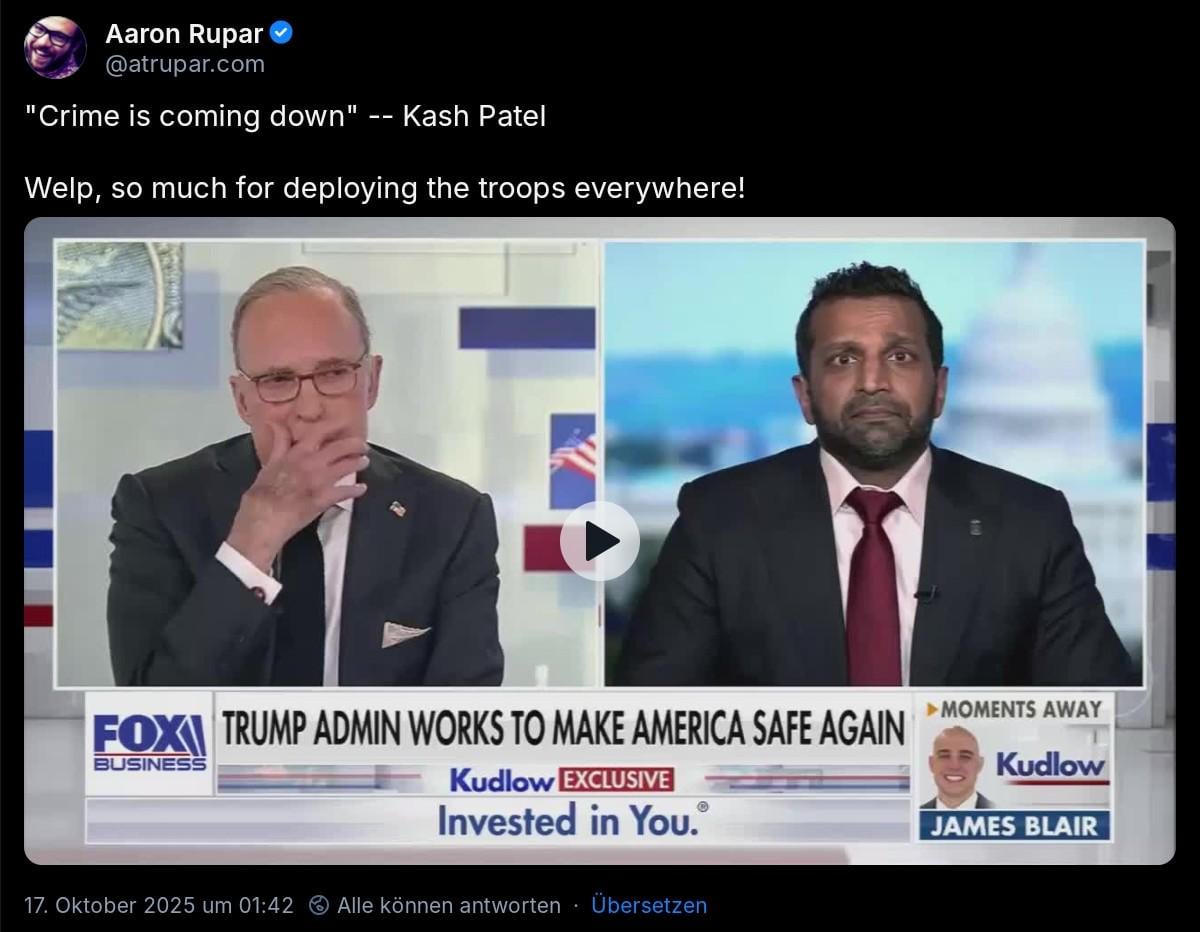The height and width of the screenshot is (932, 1200).
Task: Click the "Trump Admin Works" headline banner
Action: coord(563,729)
